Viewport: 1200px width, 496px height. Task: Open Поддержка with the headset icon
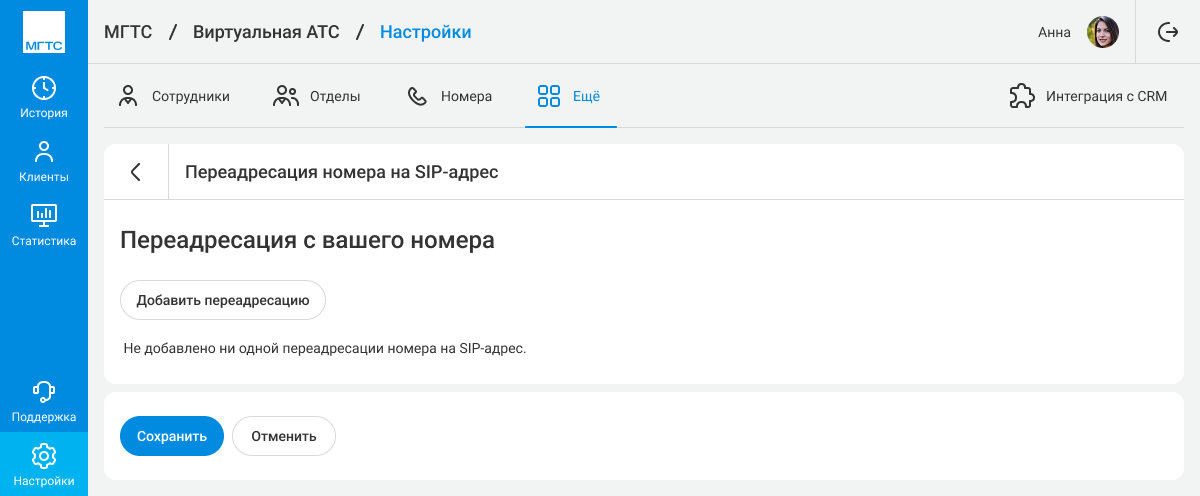coord(44,402)
